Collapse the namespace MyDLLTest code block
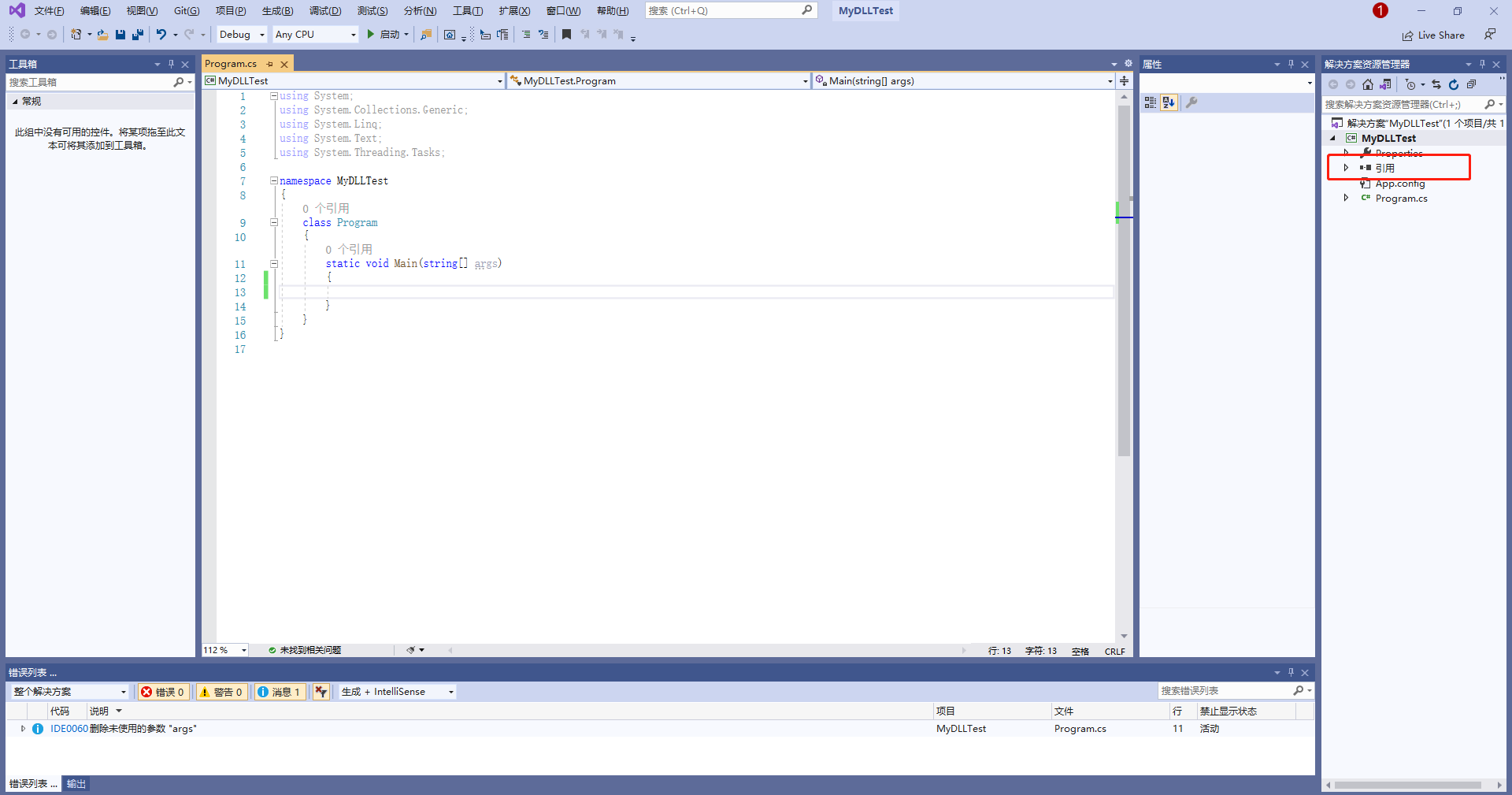This screenshot has width=1512, height=795. pyautogui.click(x=274, y=180)
